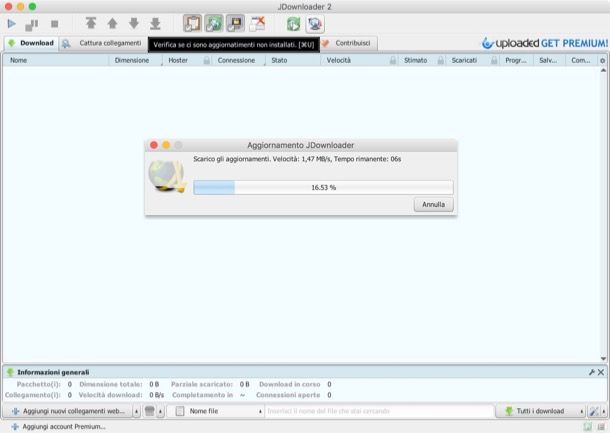The image size is (610, 433).
Task: Open Informazioni generali panel settings wrench
Action: pyautogui.click(x=592, y=372)
